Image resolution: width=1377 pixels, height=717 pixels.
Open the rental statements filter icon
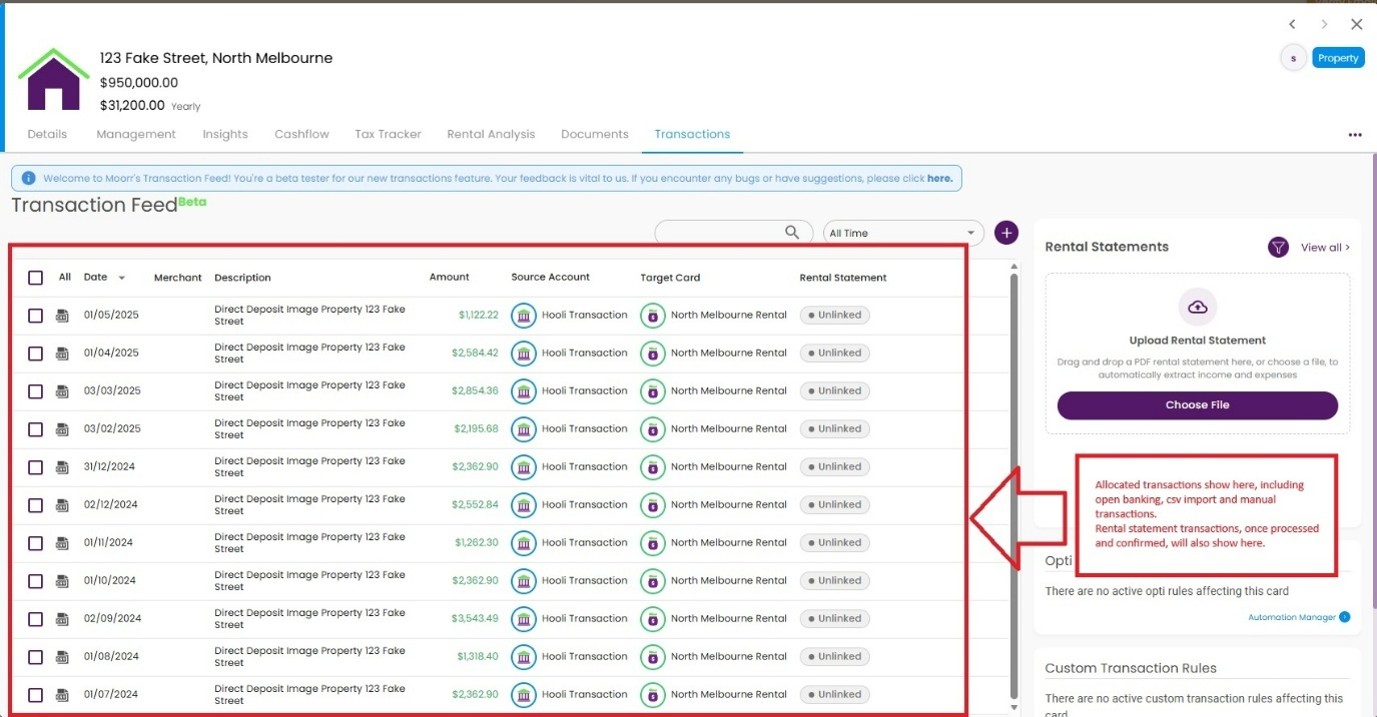point(1278,247)
